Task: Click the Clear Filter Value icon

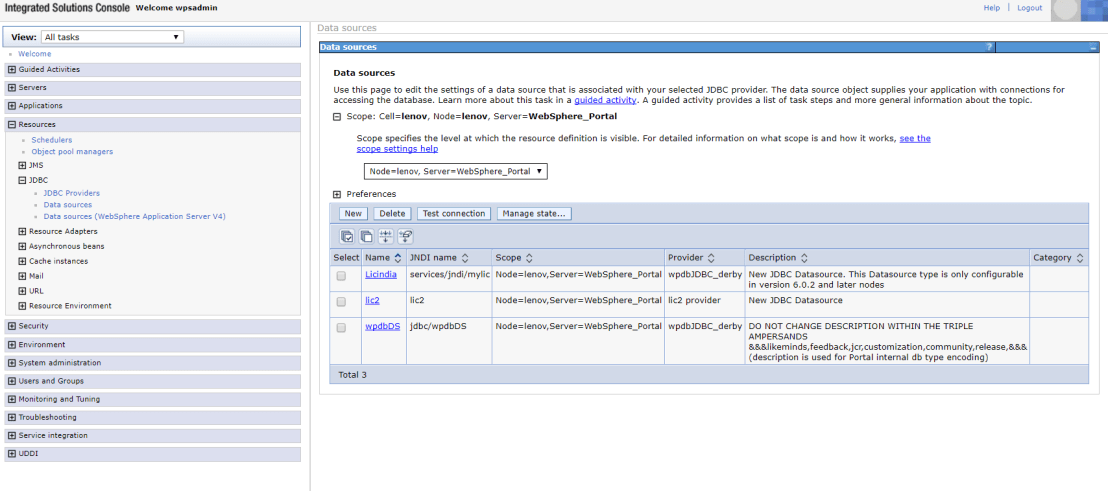Action: point(406,236)
